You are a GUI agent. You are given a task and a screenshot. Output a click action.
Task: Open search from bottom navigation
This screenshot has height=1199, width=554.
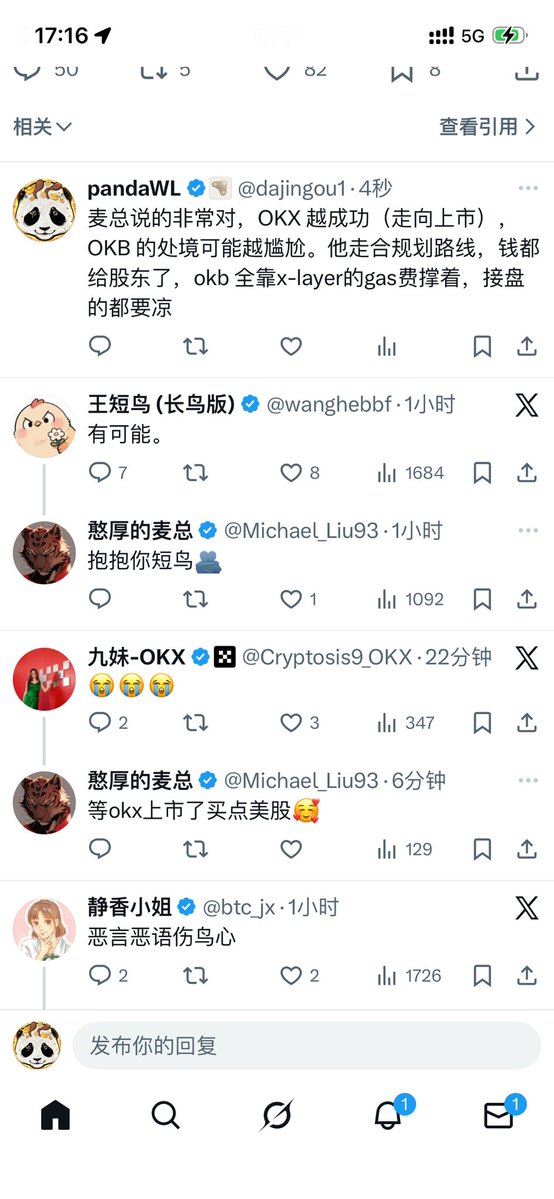[x=165, y=1115]
